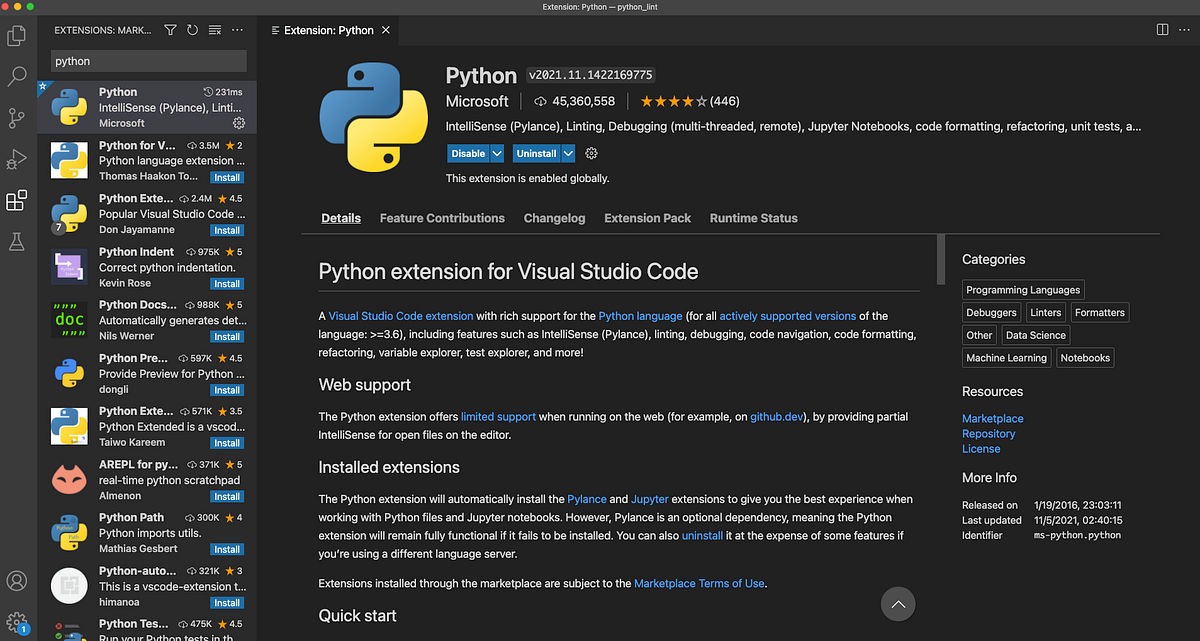Viewport: 1200px width, 641px height.
Task: Open the extension settings gear beside Uninstall
Action: click(590, 153)
